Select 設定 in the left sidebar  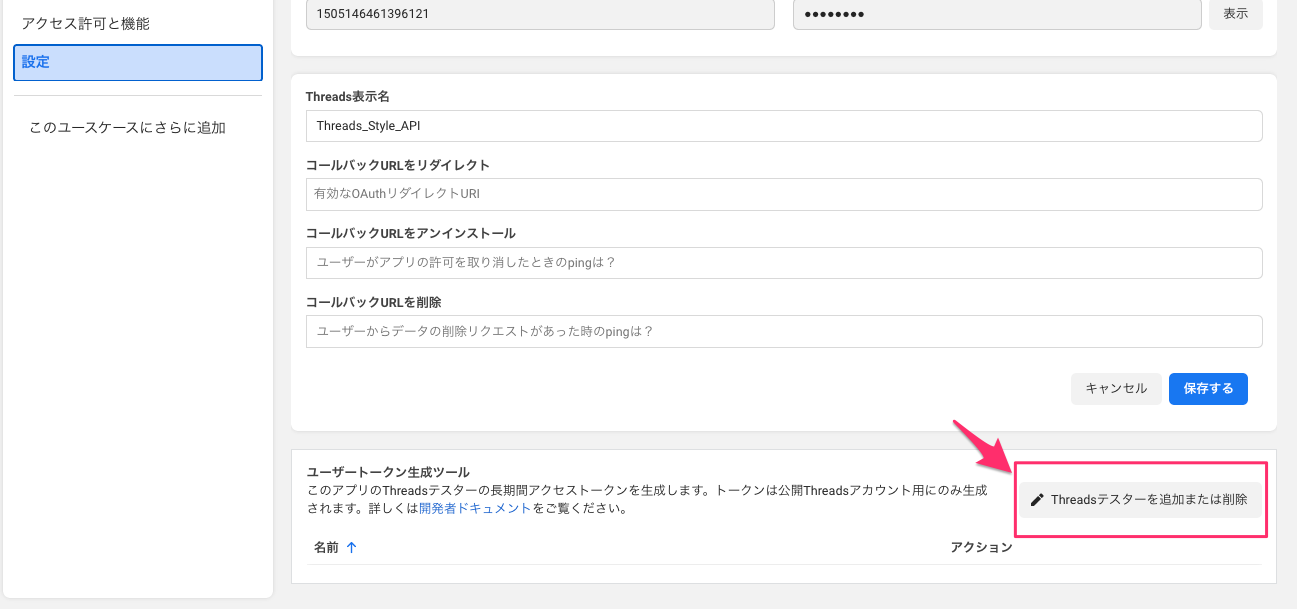point(138,62)
